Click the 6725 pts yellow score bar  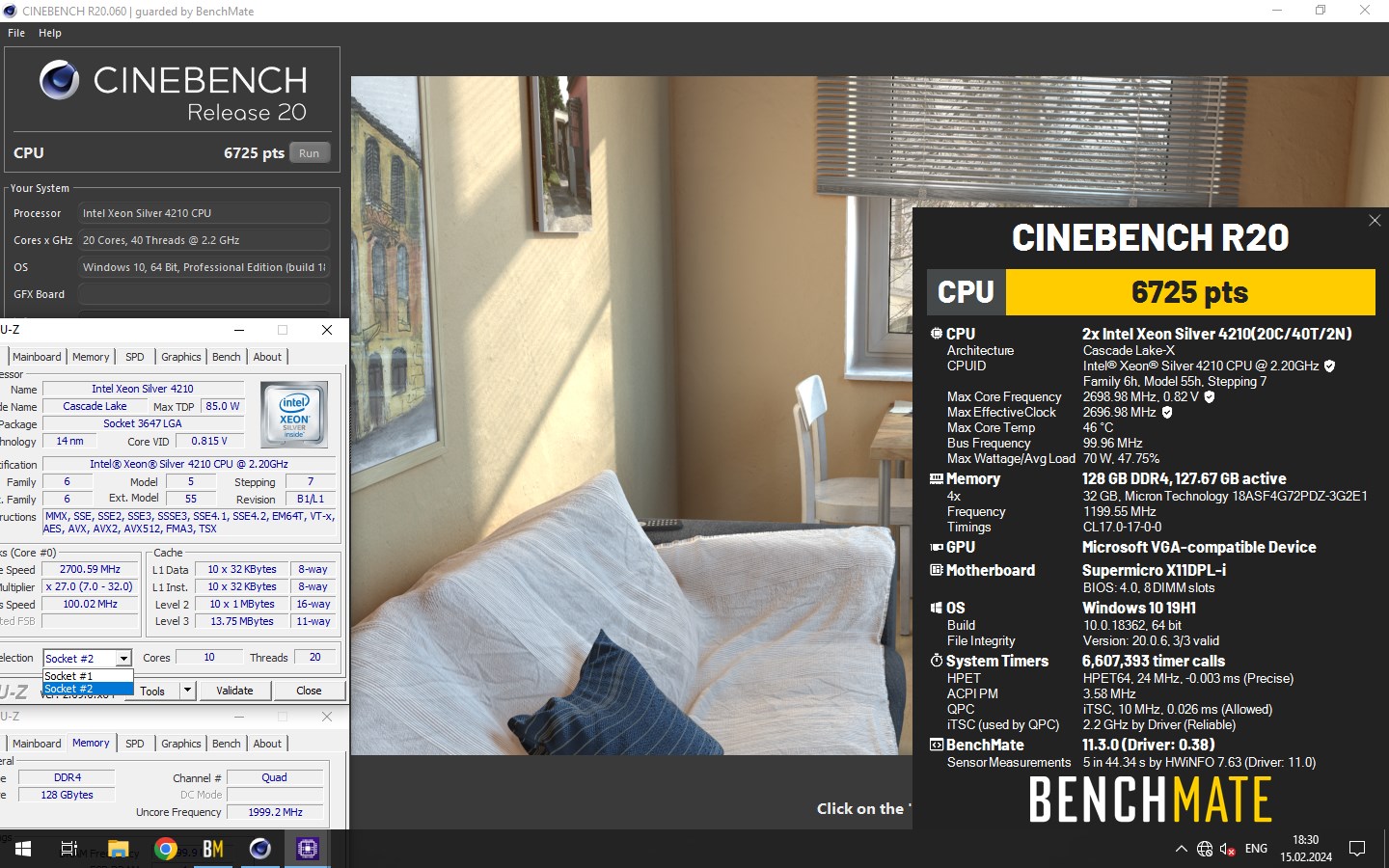(1190, 292)
